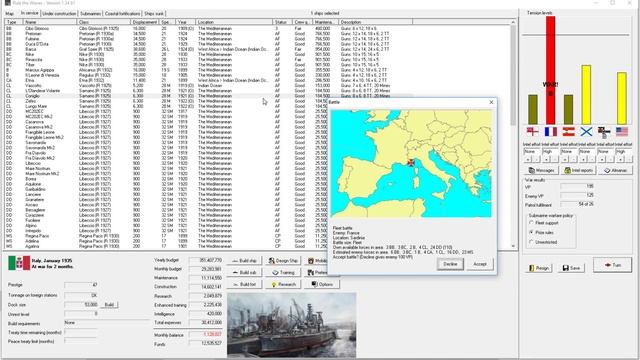Click the red France WAR tension bar
This screenshot has width=640, height=360.
(551, 70)
